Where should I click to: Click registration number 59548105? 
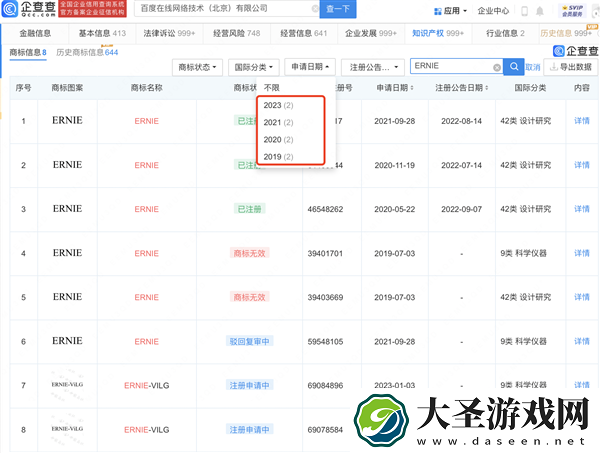[x=325, y=342]
